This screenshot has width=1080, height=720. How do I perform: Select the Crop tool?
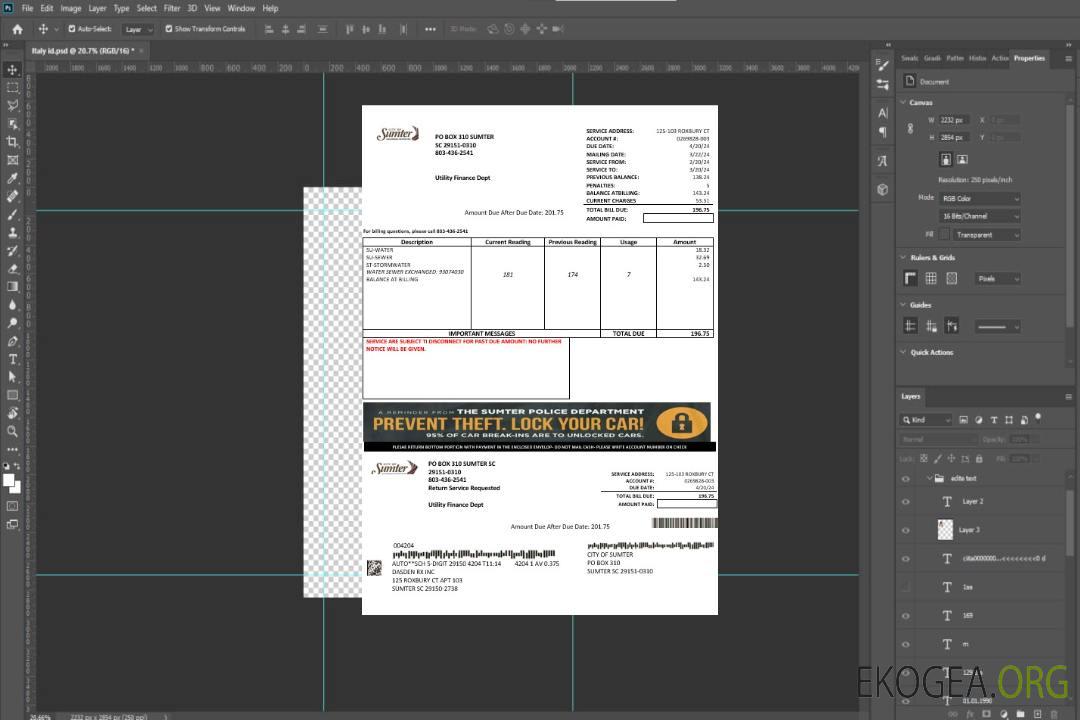tap(13, 142)
